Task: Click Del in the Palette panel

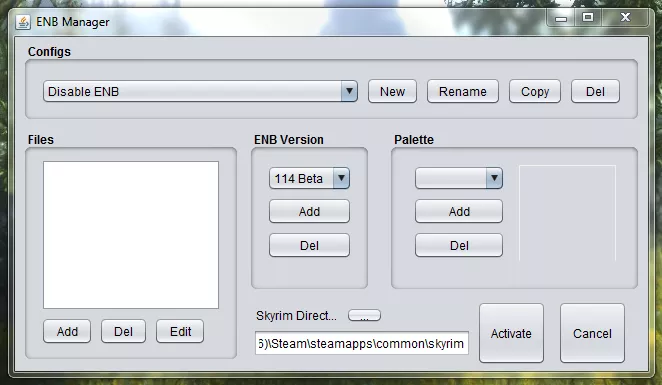Action: click(x=459, y=245)
